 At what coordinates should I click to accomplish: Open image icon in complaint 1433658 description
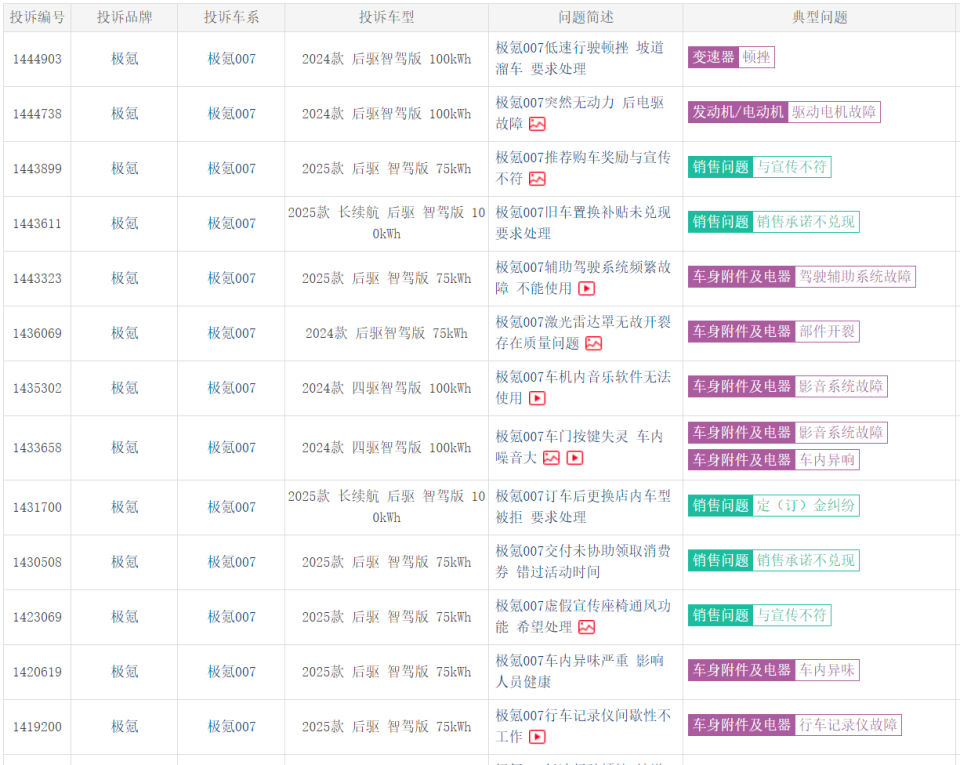(551, 458)
